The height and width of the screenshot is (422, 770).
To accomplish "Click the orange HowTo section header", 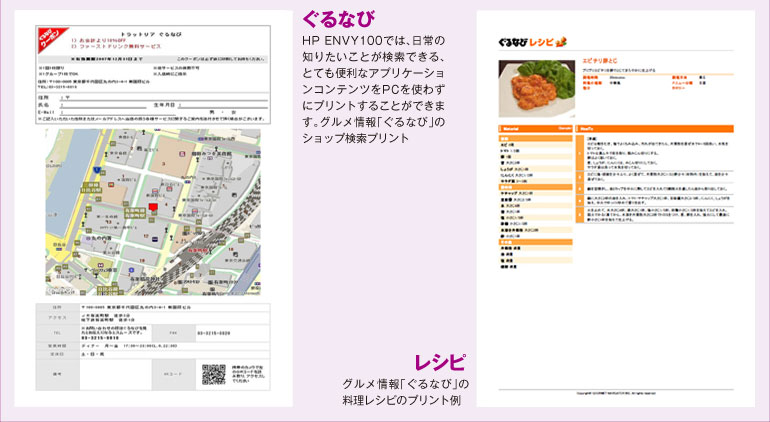I will [x=655, y=129].
